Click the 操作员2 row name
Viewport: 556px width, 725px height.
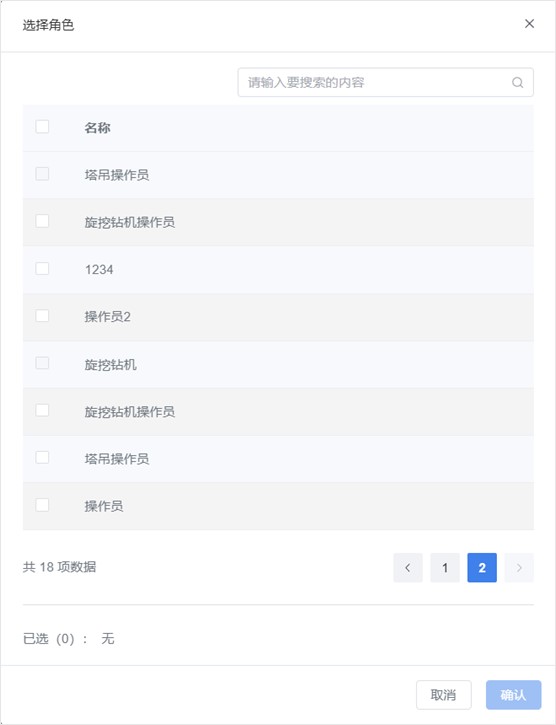click(x=107, y=317)
